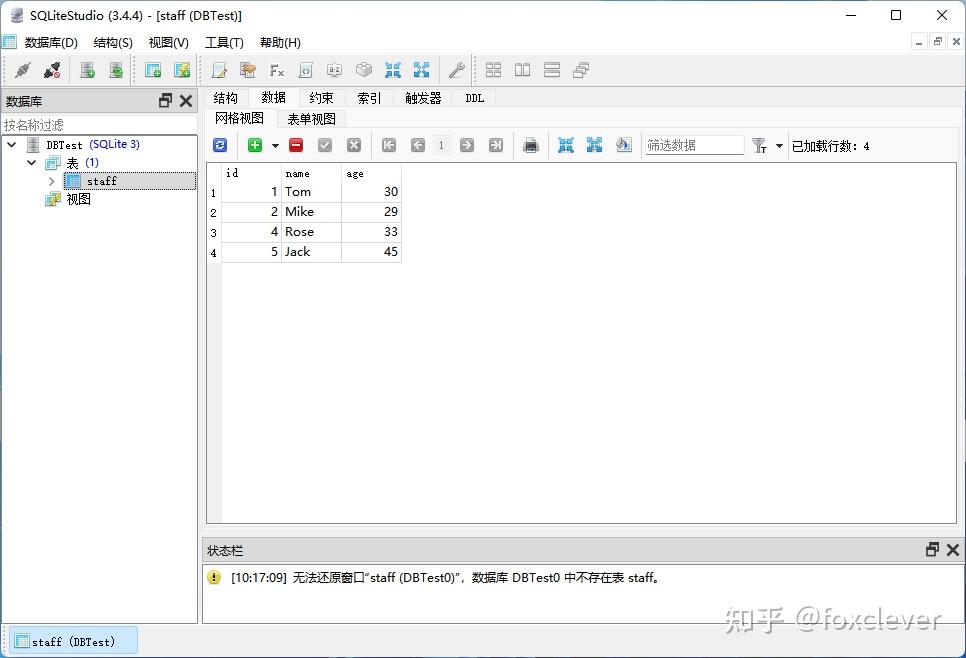Collapse the DBTest database node
966x658 pixels.
[x=12, y=145]
